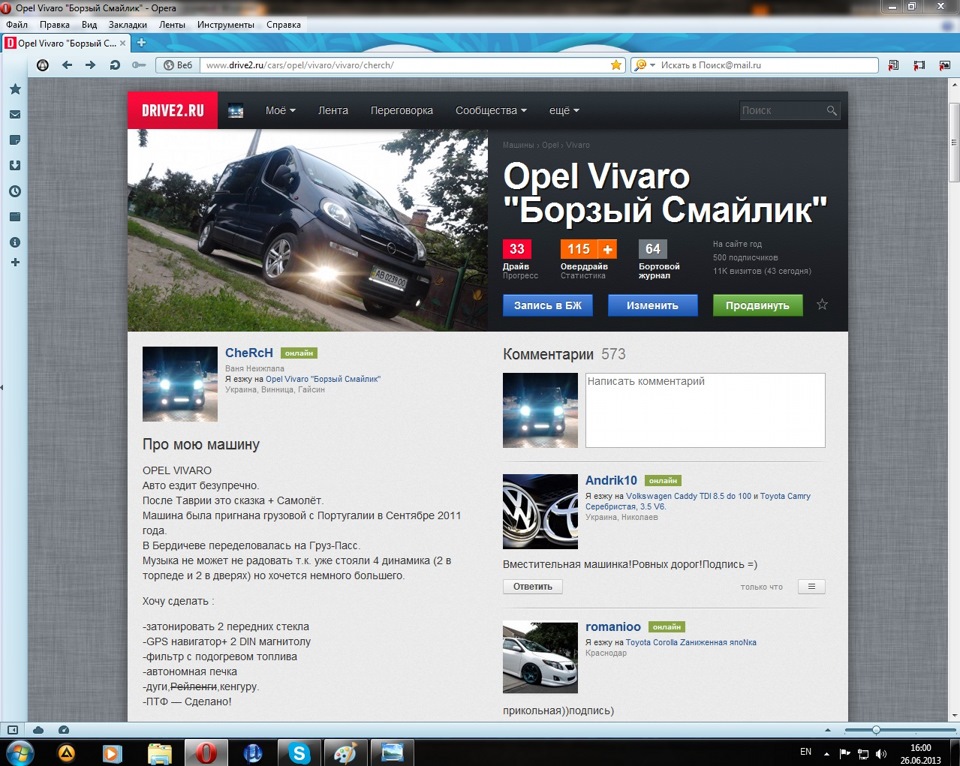Open the Файл menu
Screen dimensions: 960x766
click(17, 24)
